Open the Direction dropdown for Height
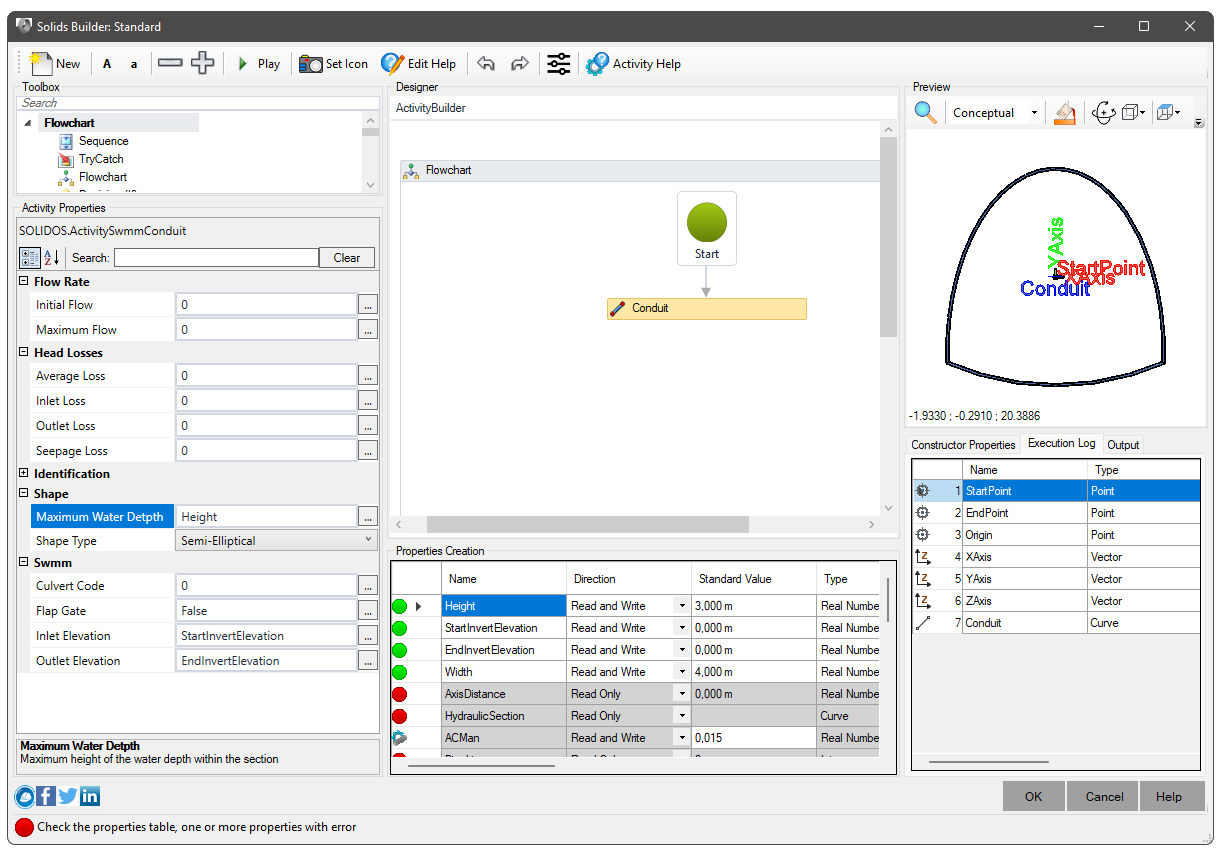 tap(682, 606)
